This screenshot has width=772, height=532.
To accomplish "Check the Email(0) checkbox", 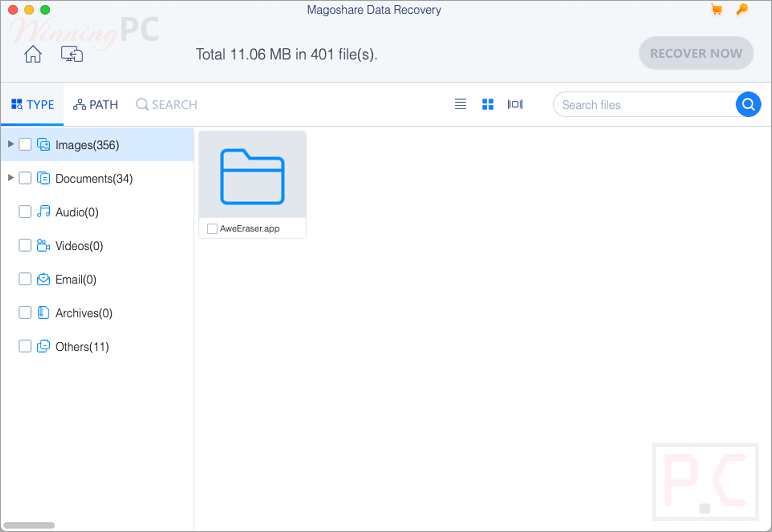I will [x=25, y=279].
